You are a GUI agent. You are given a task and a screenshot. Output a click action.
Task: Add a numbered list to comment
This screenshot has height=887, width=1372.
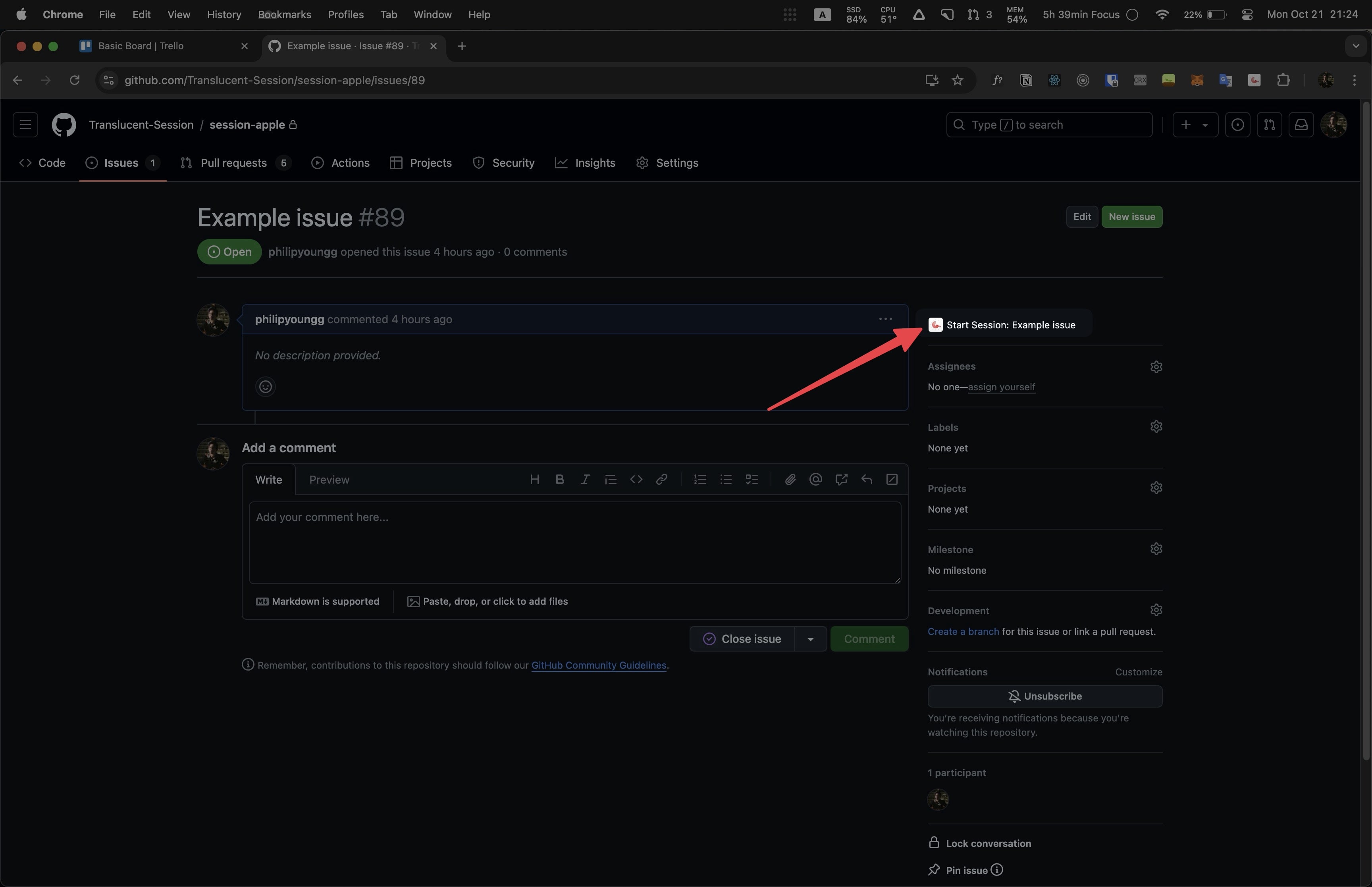pyautogui.click(x=699, y=479)
